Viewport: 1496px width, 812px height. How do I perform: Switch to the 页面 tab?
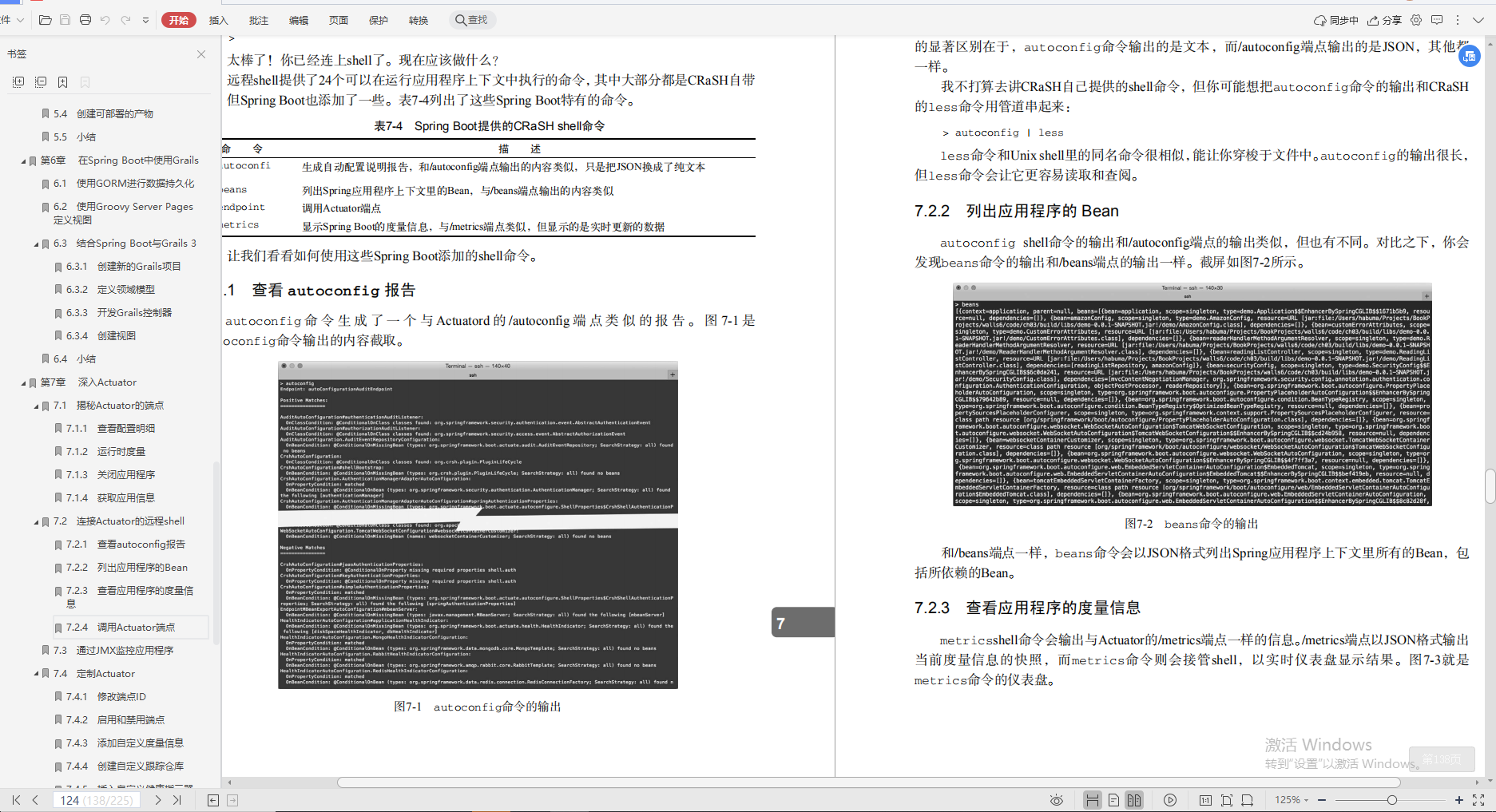point(338,20)
